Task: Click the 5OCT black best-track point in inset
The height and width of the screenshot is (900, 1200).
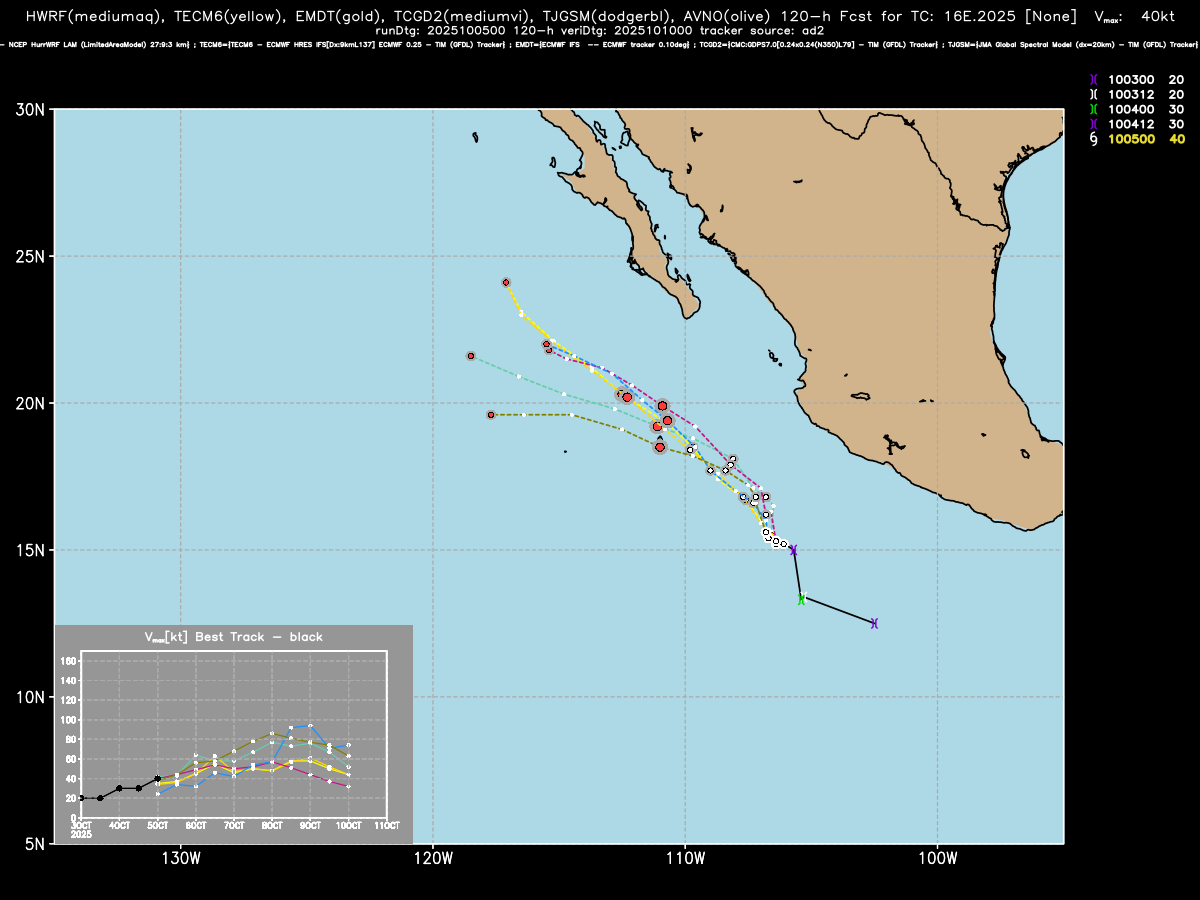Action: point(158,779)
